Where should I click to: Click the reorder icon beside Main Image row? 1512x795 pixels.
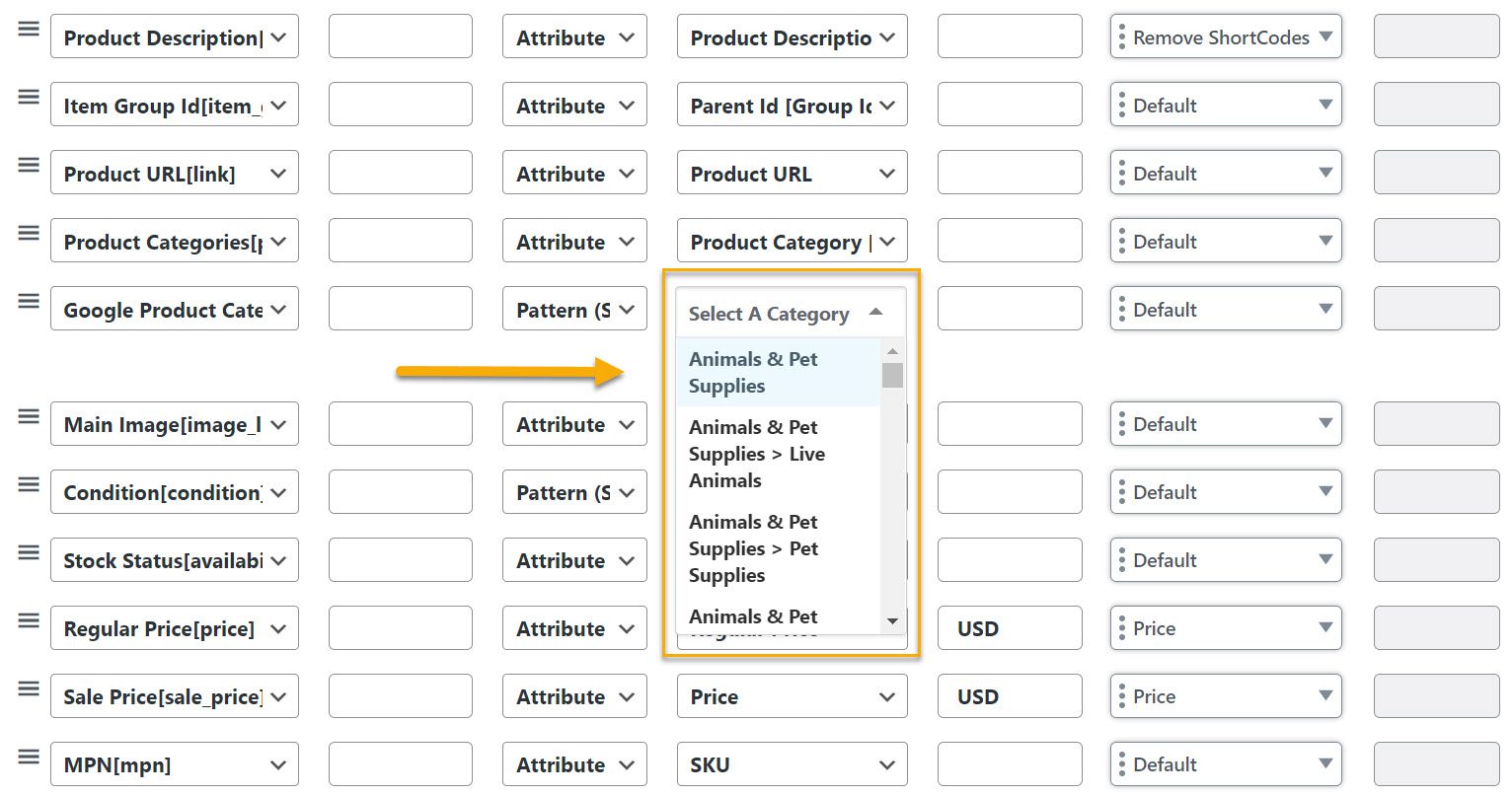point(30,416)
